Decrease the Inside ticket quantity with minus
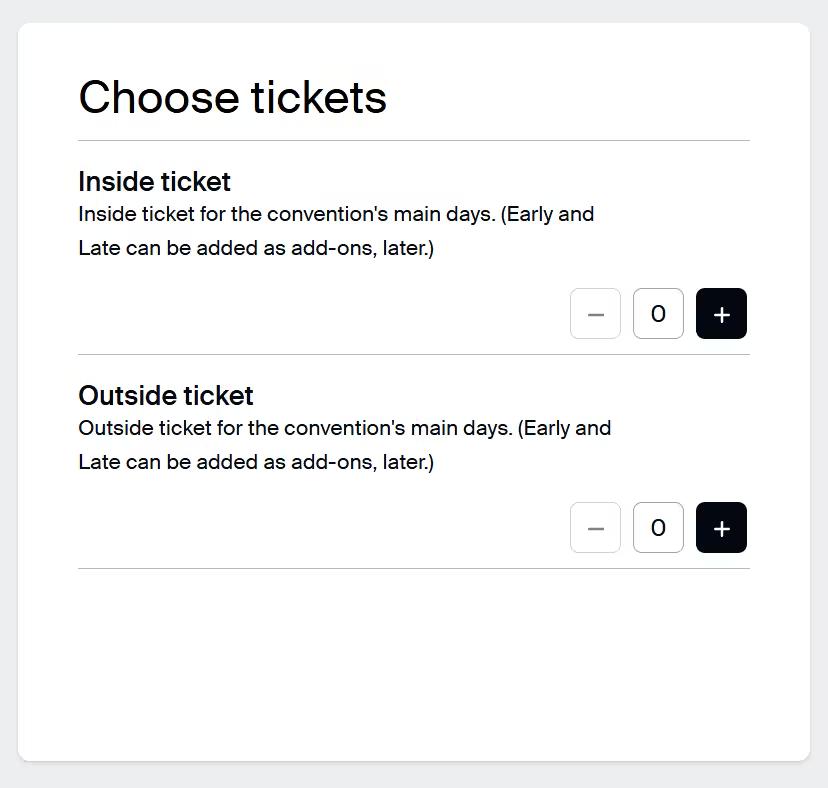 coord(595,314)
